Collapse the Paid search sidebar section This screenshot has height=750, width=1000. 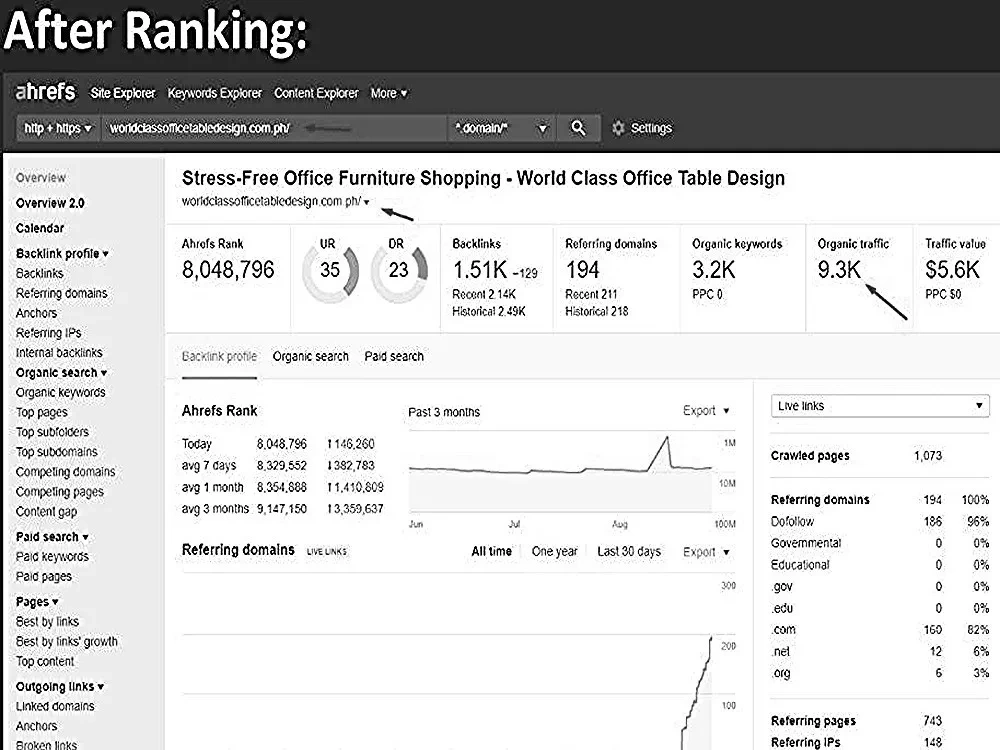coord(52,537)
